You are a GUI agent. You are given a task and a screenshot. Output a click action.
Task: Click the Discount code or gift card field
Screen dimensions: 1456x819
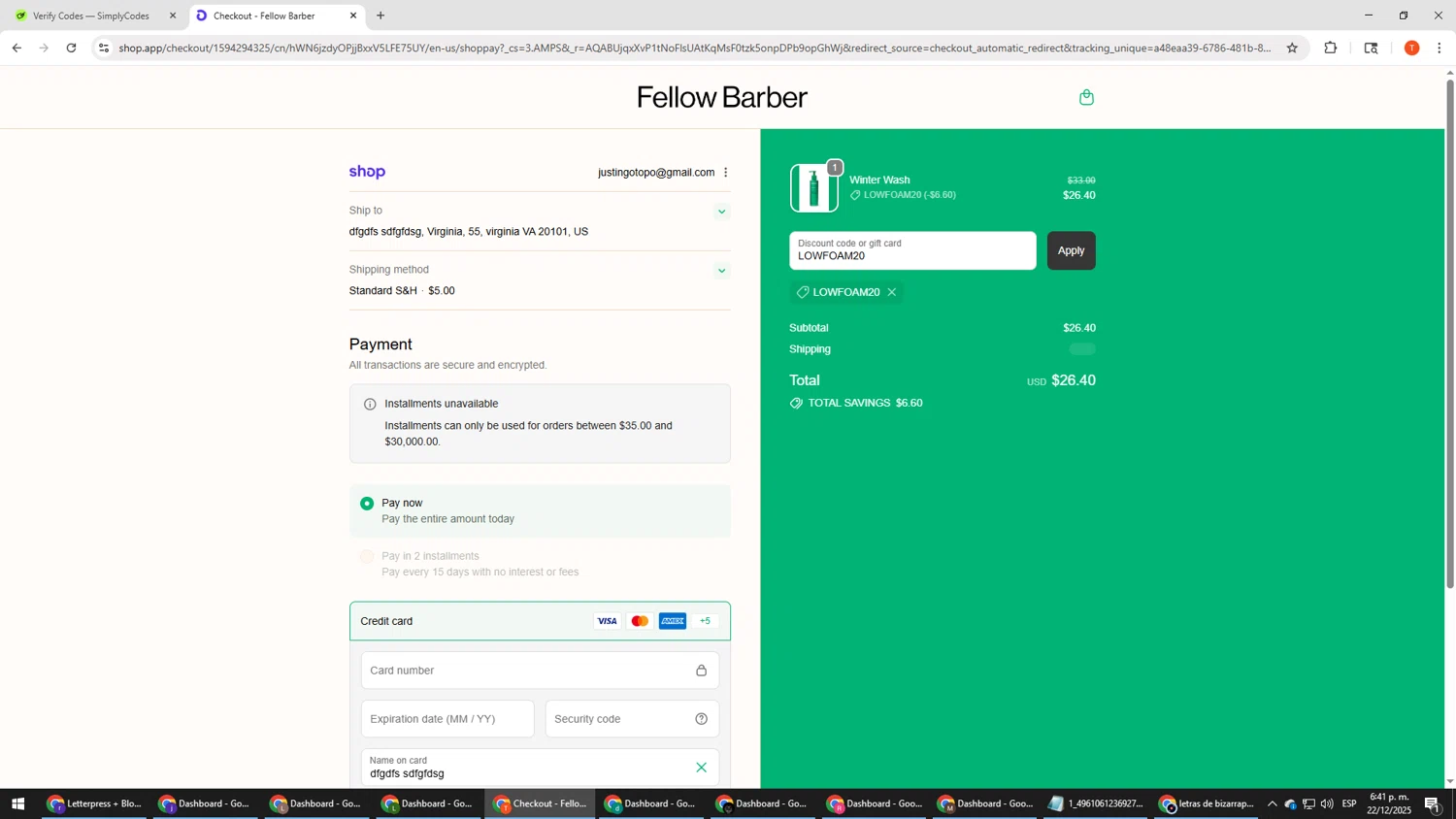pyautogui.click(x=912, y=250)
